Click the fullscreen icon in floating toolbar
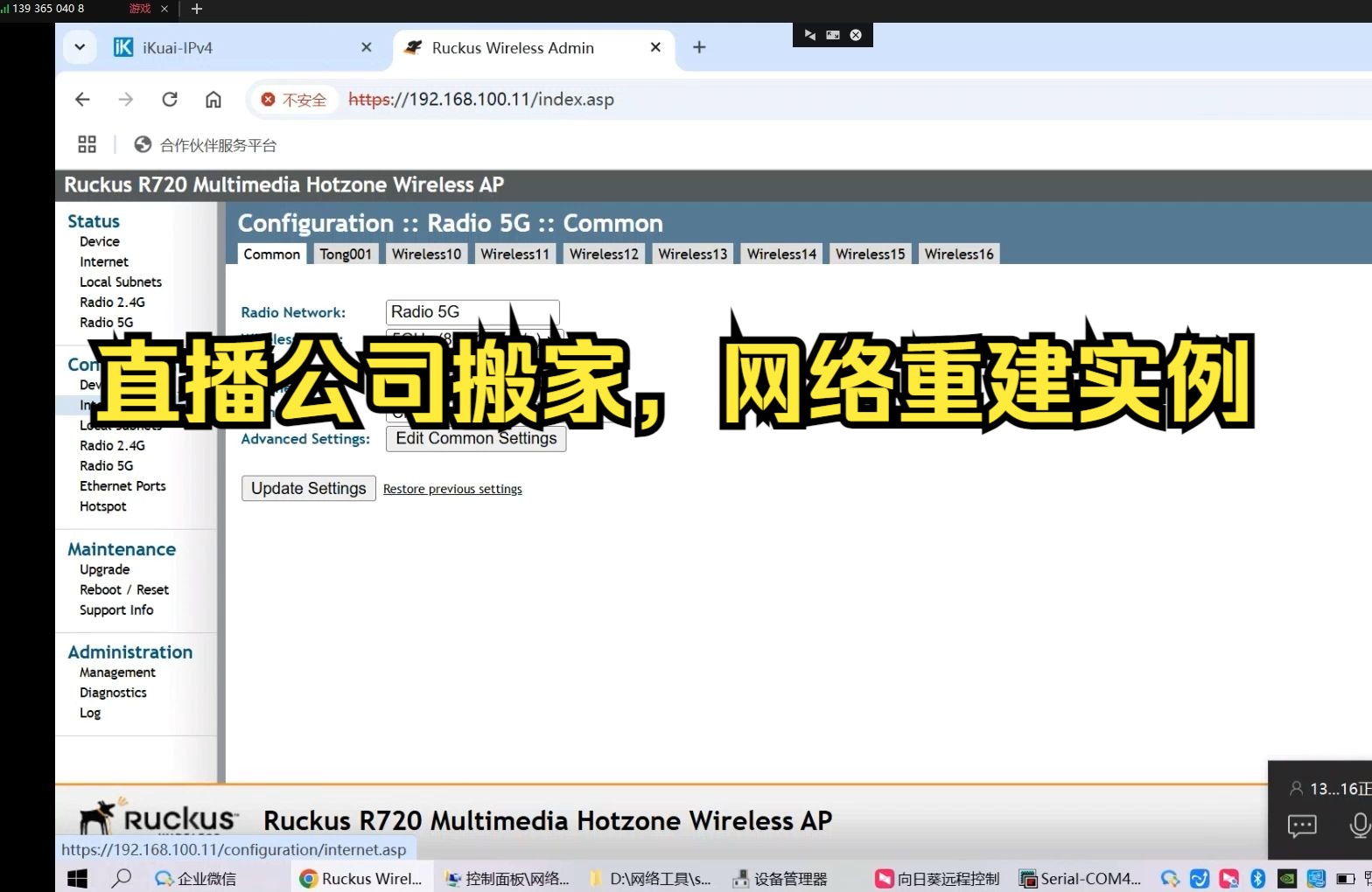The image size is (1372, 892). (833, 35)
